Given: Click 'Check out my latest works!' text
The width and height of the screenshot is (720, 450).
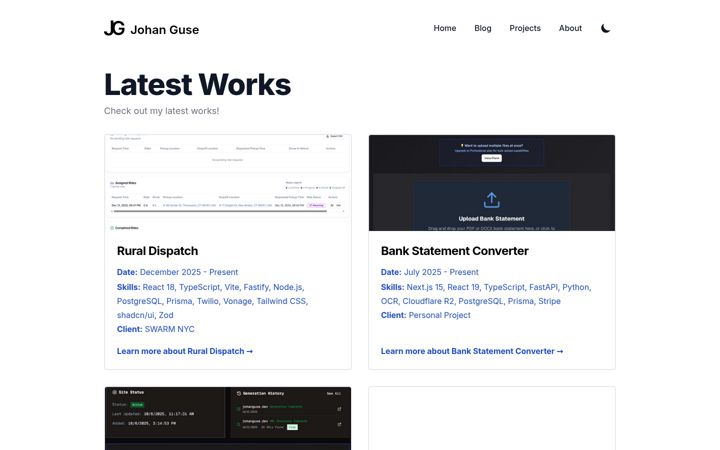Looking at the screenshot, I should pos(162,111).
